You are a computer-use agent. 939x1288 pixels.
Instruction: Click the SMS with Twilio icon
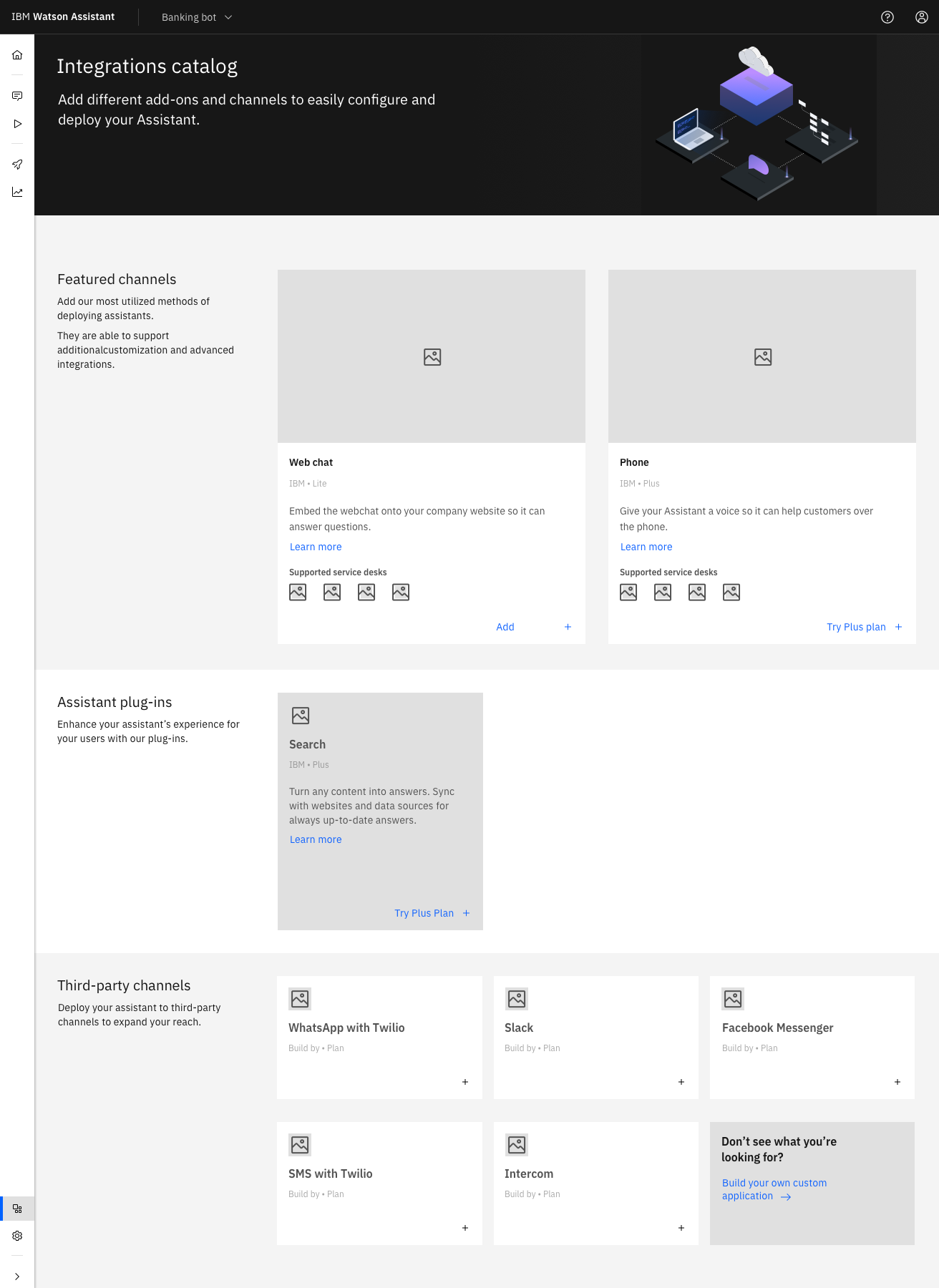coord(300,1145)
